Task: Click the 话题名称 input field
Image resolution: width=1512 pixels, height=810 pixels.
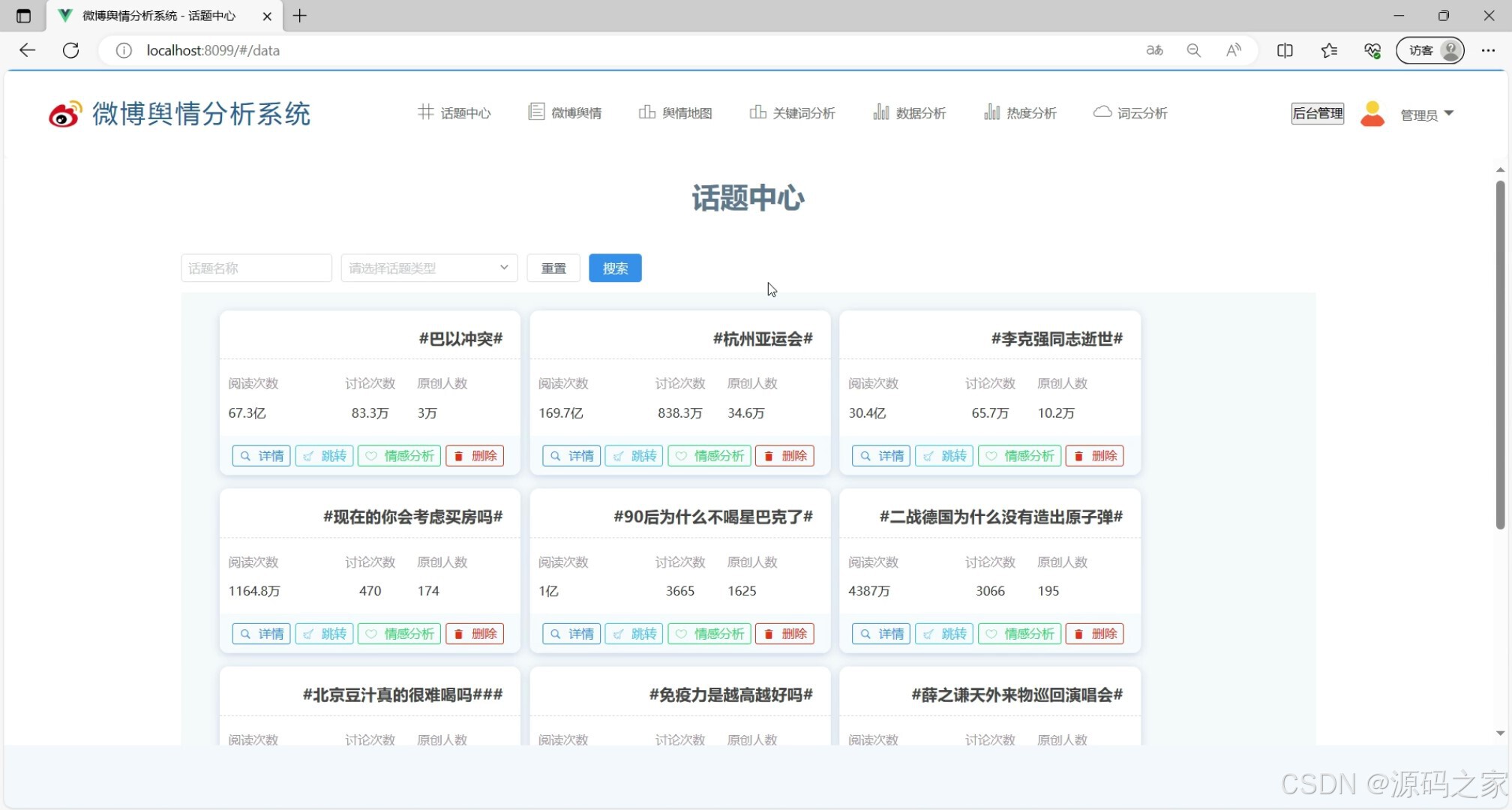Action: coord(256,268)
